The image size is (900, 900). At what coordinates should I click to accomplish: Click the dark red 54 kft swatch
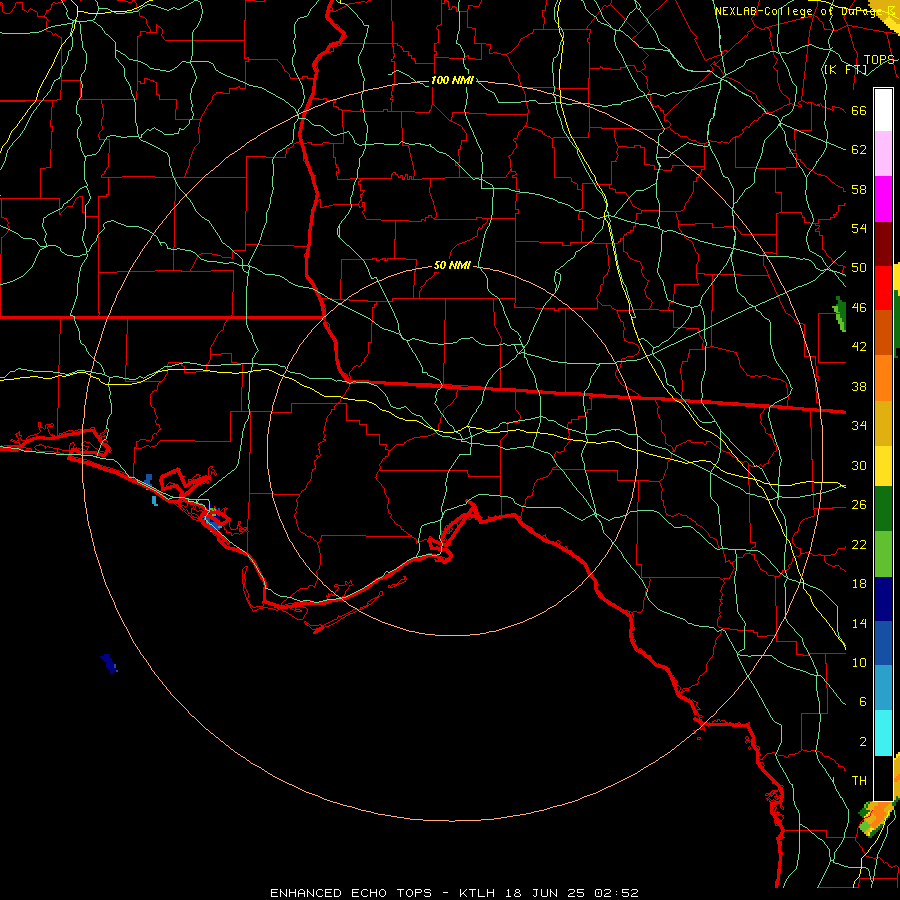tap(883, 243)
